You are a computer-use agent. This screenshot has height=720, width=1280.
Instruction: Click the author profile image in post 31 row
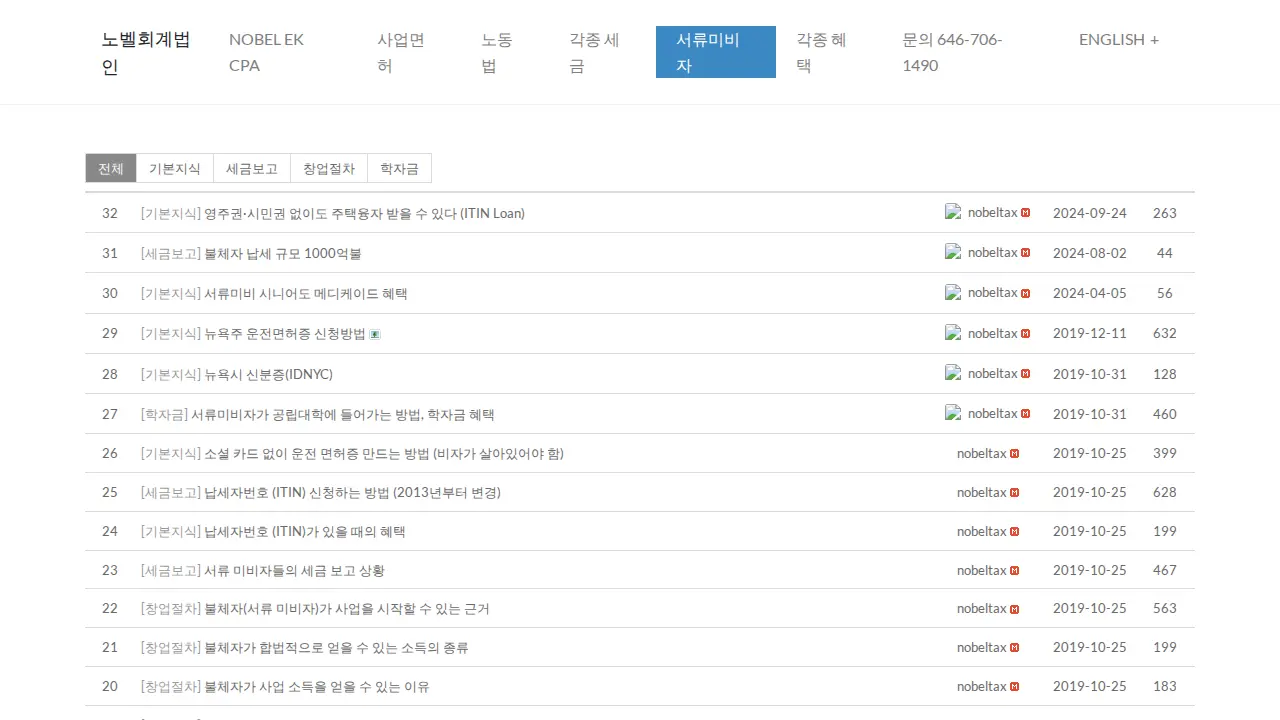click(x=953, y=252)
